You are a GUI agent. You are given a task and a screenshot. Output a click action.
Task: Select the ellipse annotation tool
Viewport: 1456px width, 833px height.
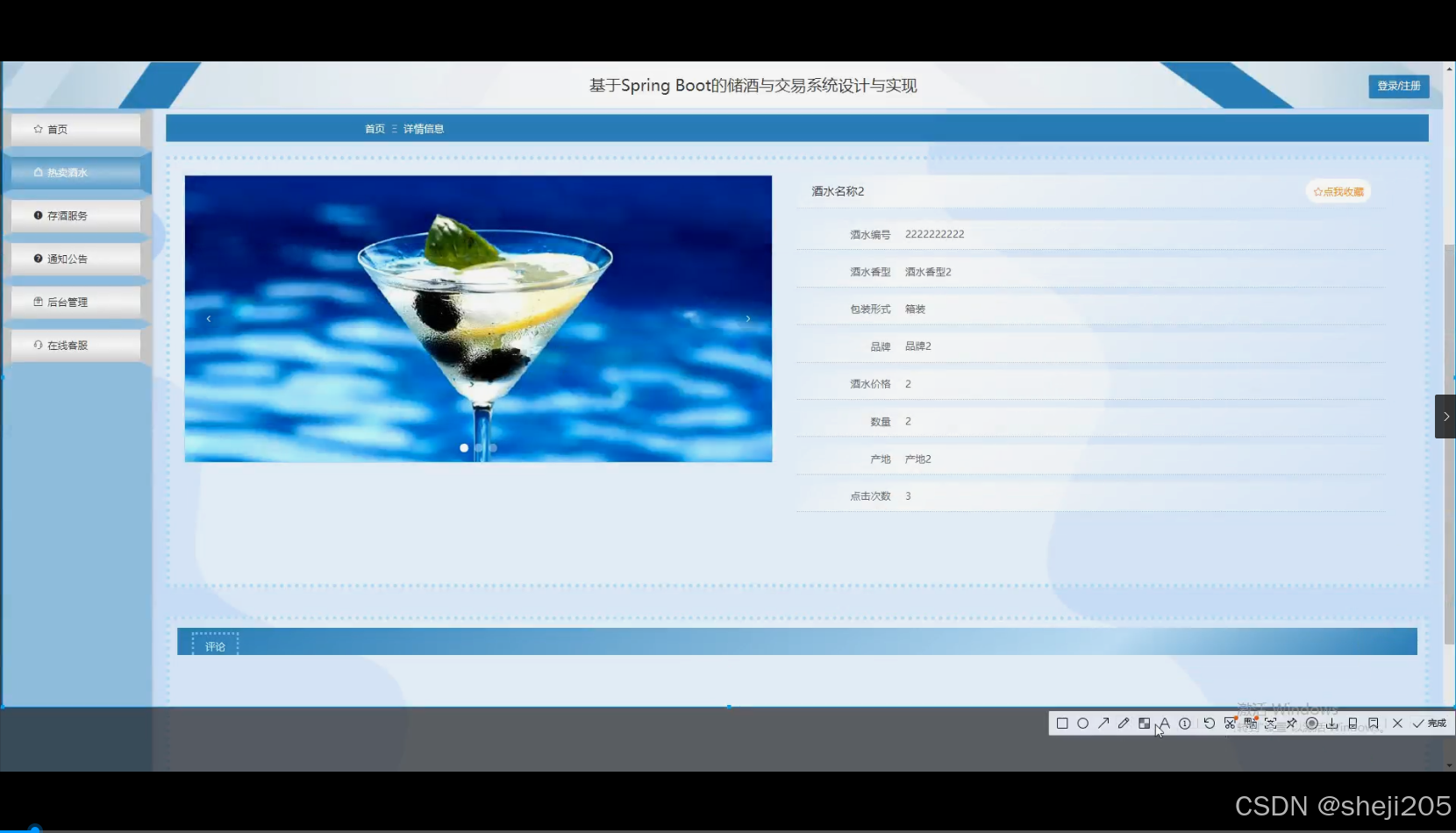(x=1083, y=723)
